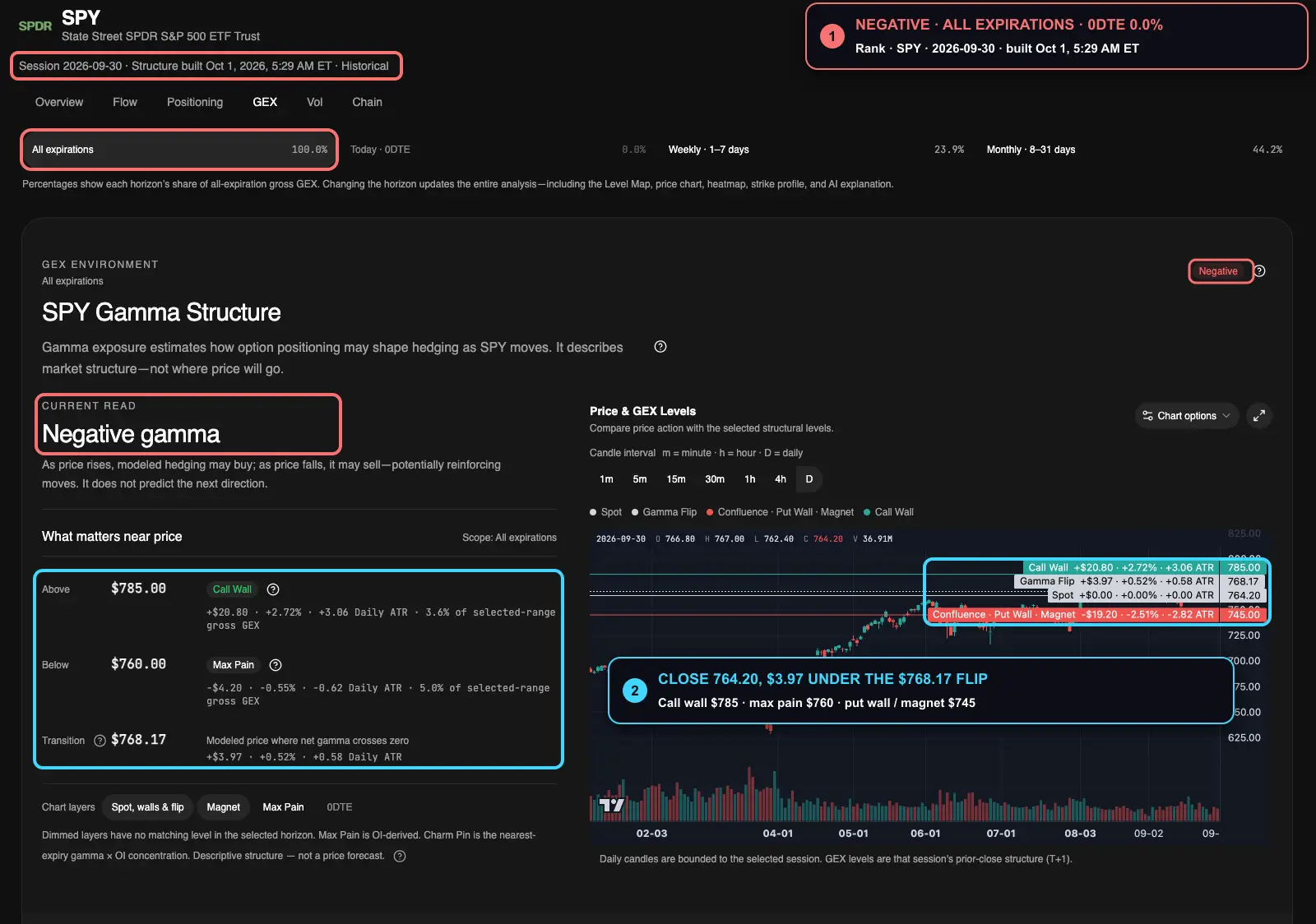
Task: Click the $768.17 Transition value
Action: 138,740
